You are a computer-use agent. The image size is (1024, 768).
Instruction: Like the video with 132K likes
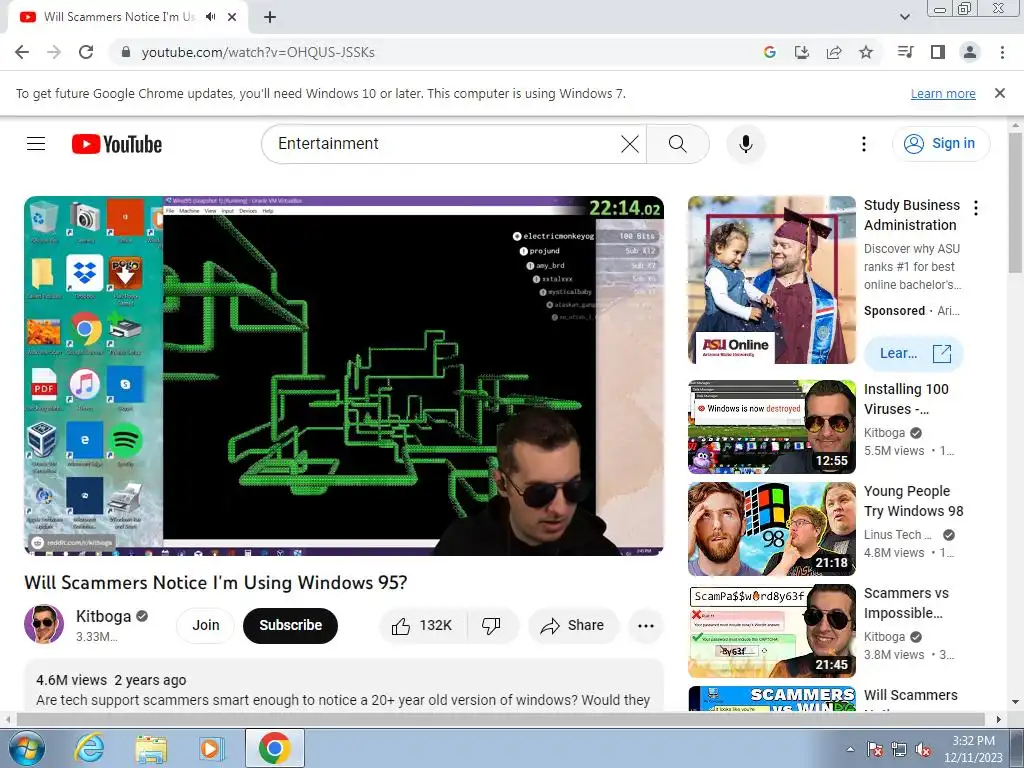(x=423, y=626)
